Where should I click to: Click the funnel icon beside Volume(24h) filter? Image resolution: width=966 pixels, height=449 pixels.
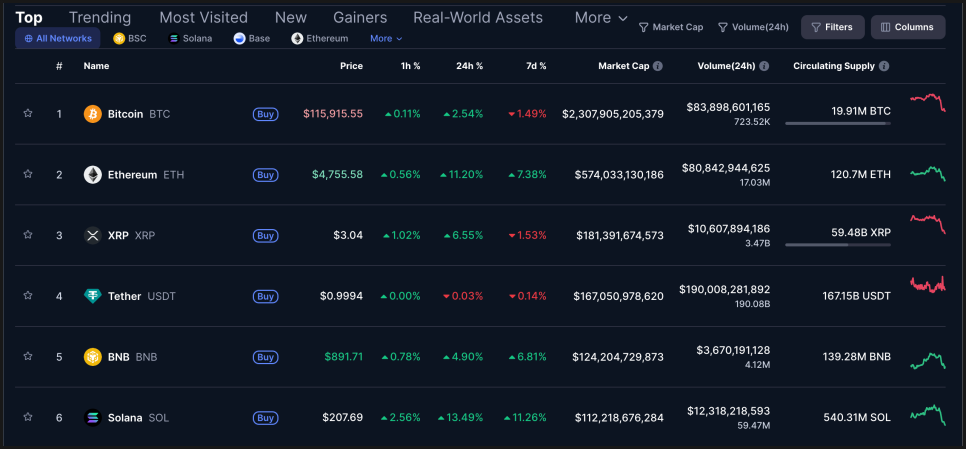(723, 27)
